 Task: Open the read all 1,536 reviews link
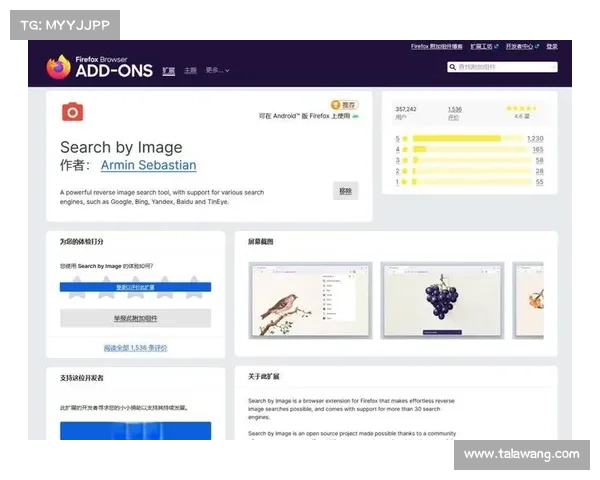click(135, 348)
